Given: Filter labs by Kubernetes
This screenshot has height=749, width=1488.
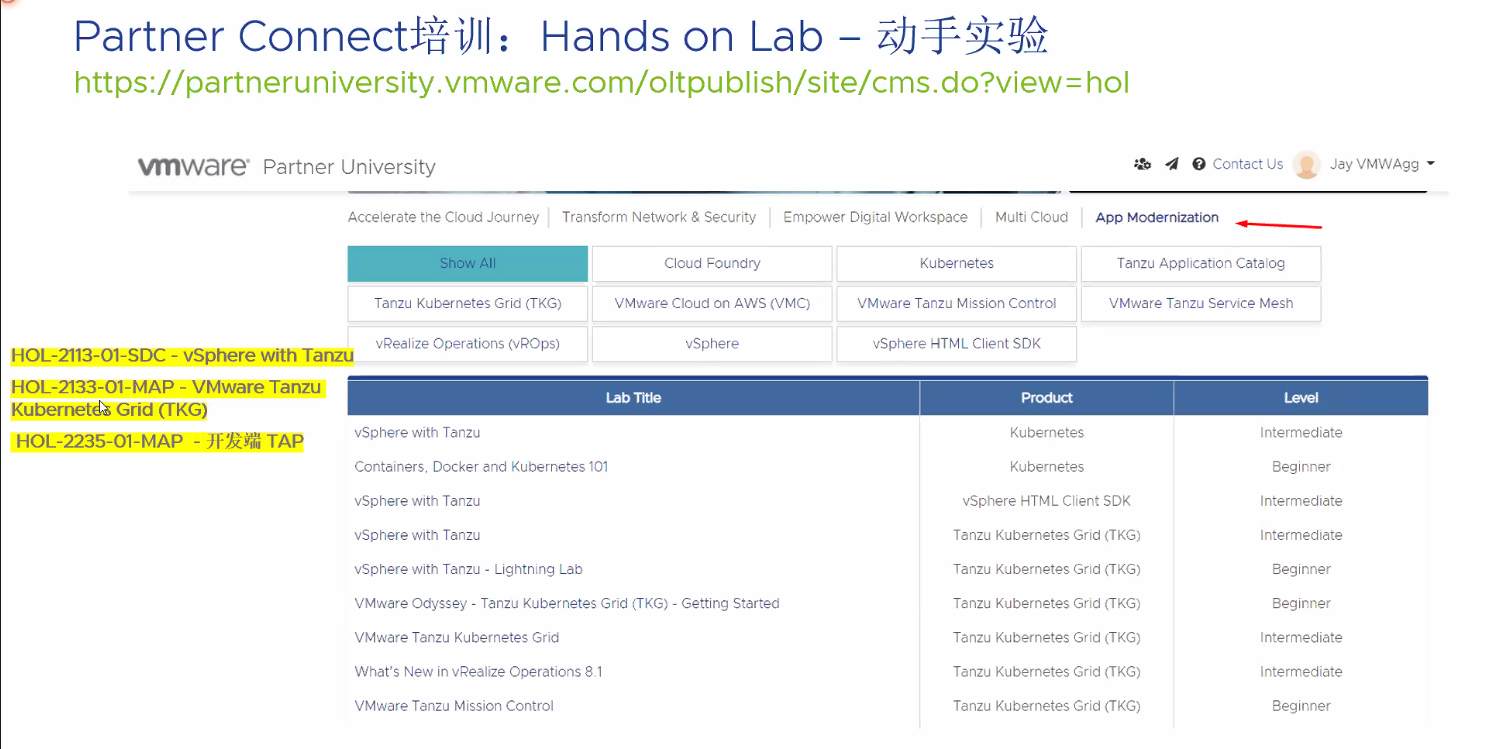Looking at the screenshot, I should pyautogui.click(x=957, y=264).
